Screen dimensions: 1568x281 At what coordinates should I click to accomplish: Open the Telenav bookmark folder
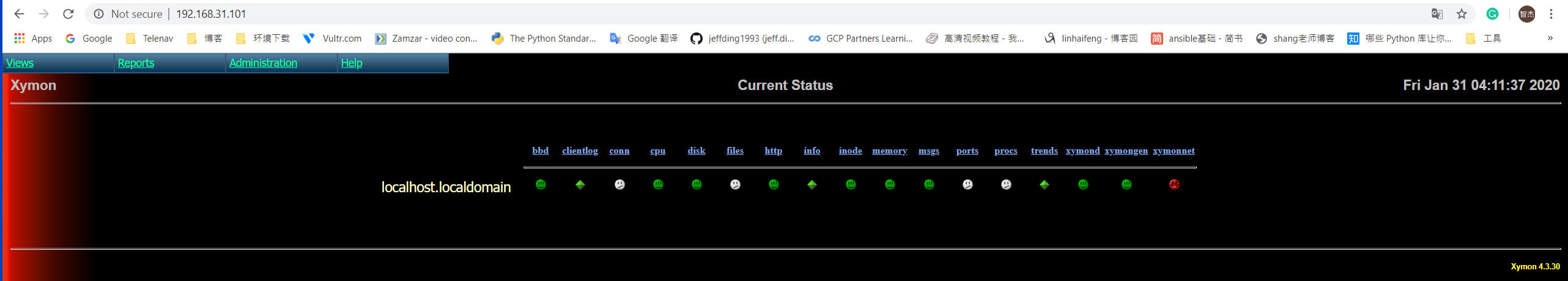(149, 38)
